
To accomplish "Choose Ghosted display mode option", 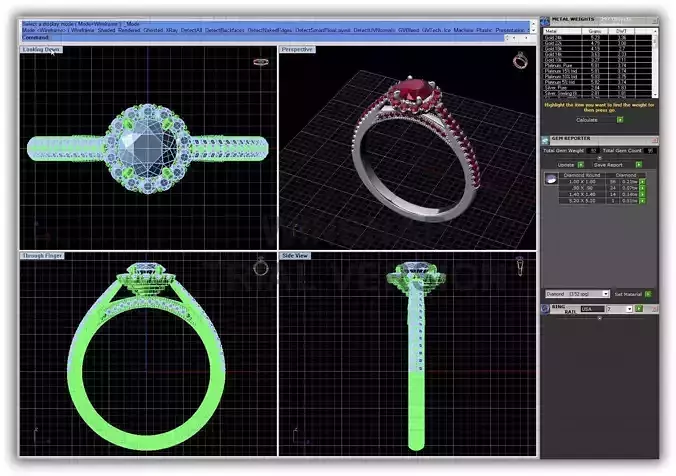I will pos(153,30).
